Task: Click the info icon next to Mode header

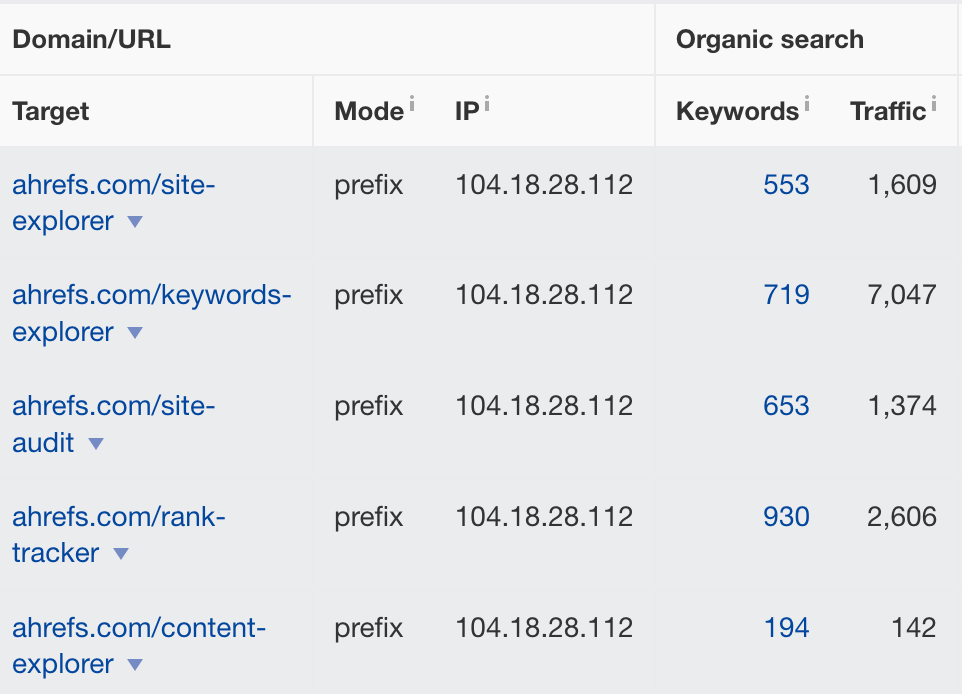Action: pyautogui.click(x=413, y=103)
